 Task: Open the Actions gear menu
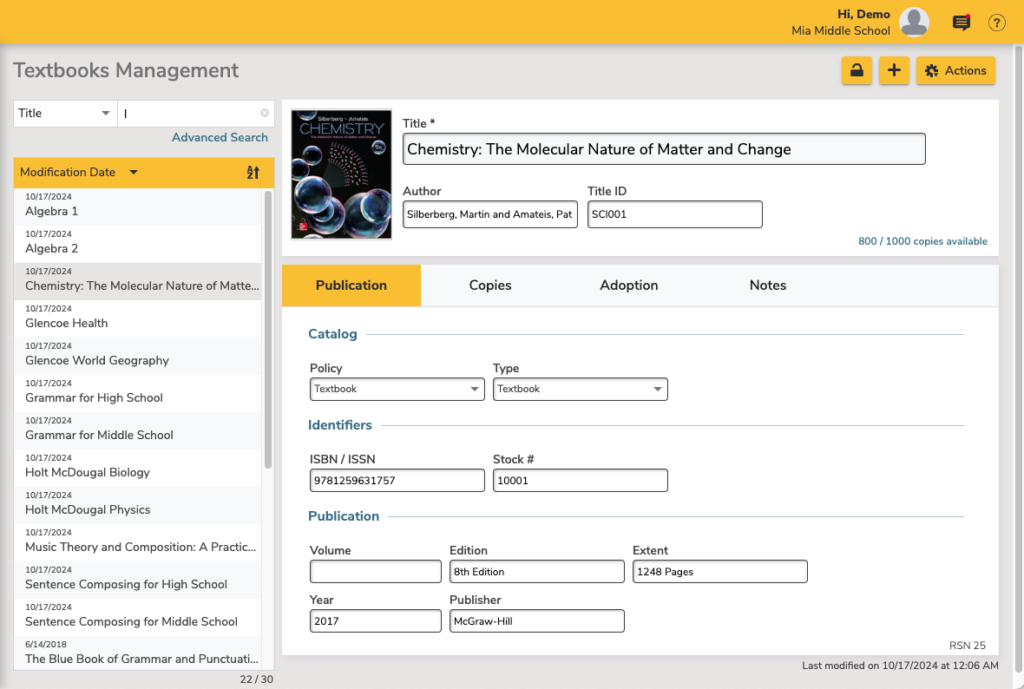[955, 71]
